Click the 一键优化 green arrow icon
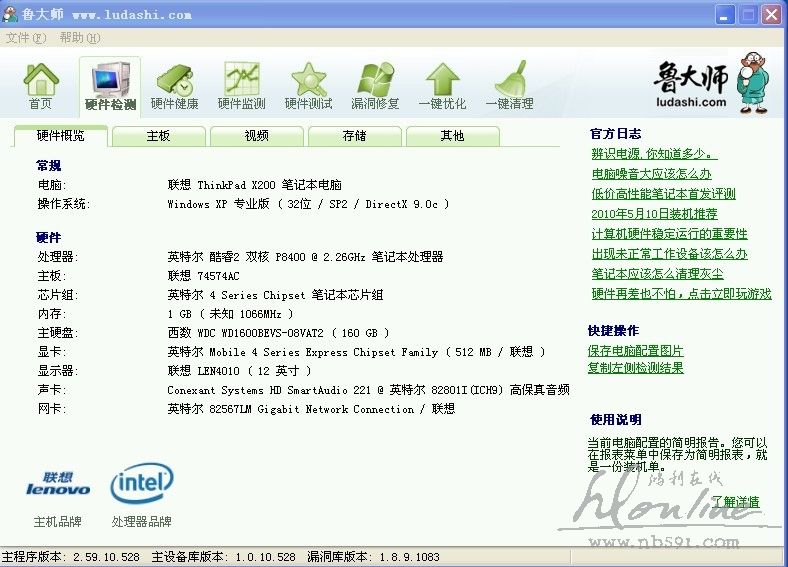 coord(442,80)
